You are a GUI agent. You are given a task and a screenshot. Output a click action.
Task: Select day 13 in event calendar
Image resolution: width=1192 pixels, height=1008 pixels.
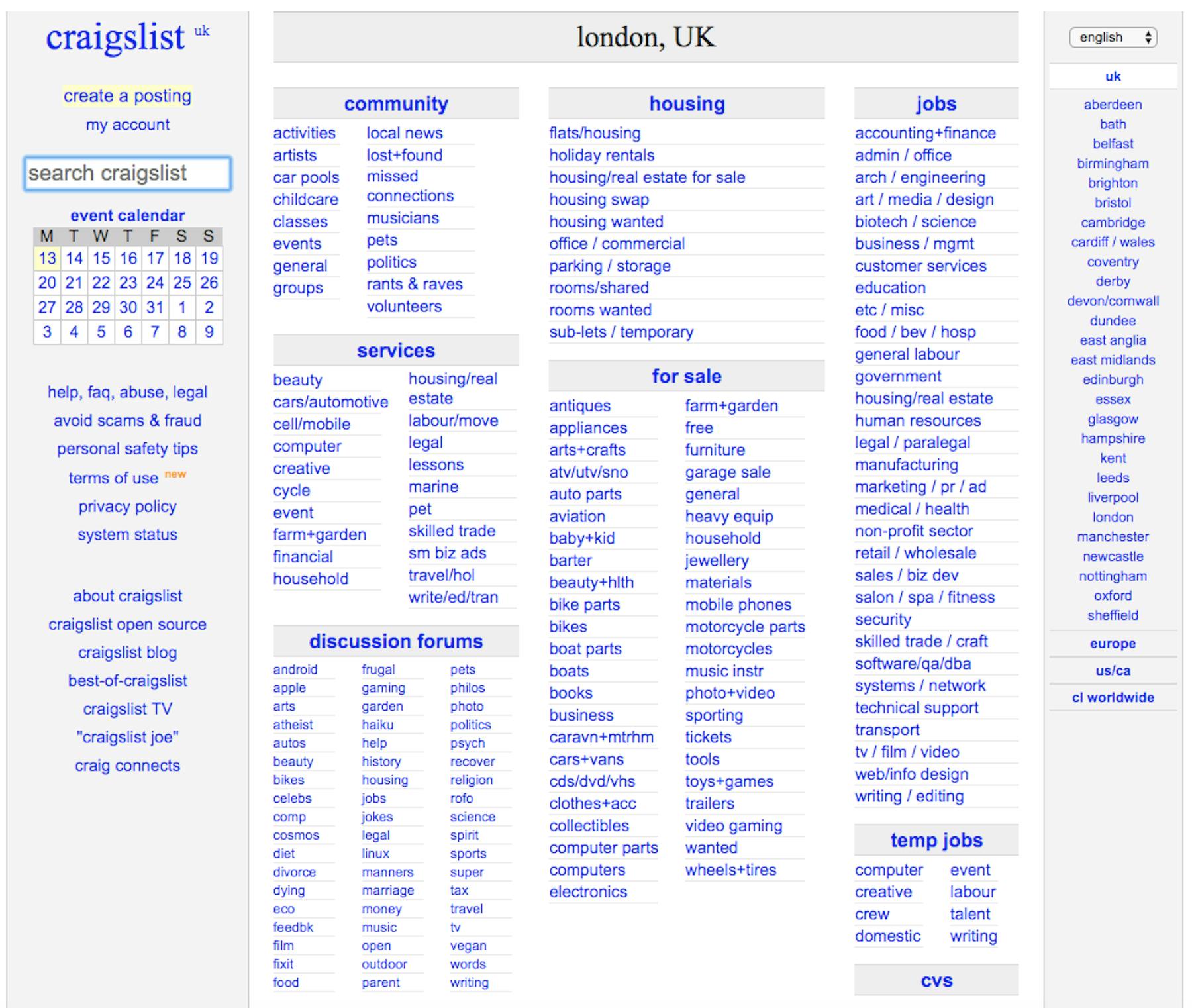47,258
